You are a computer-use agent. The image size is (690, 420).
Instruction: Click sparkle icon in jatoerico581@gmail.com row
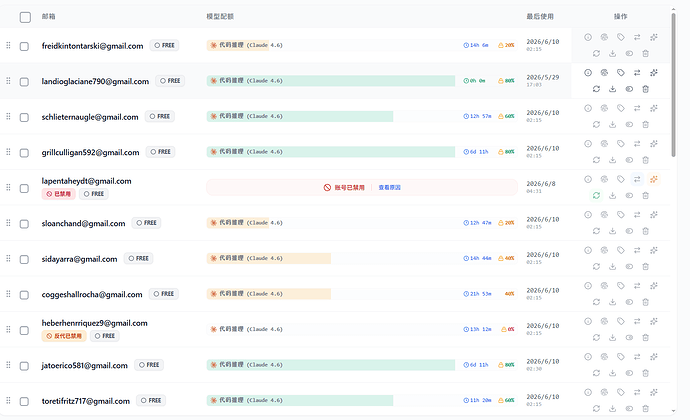click(x=654, y=357)
